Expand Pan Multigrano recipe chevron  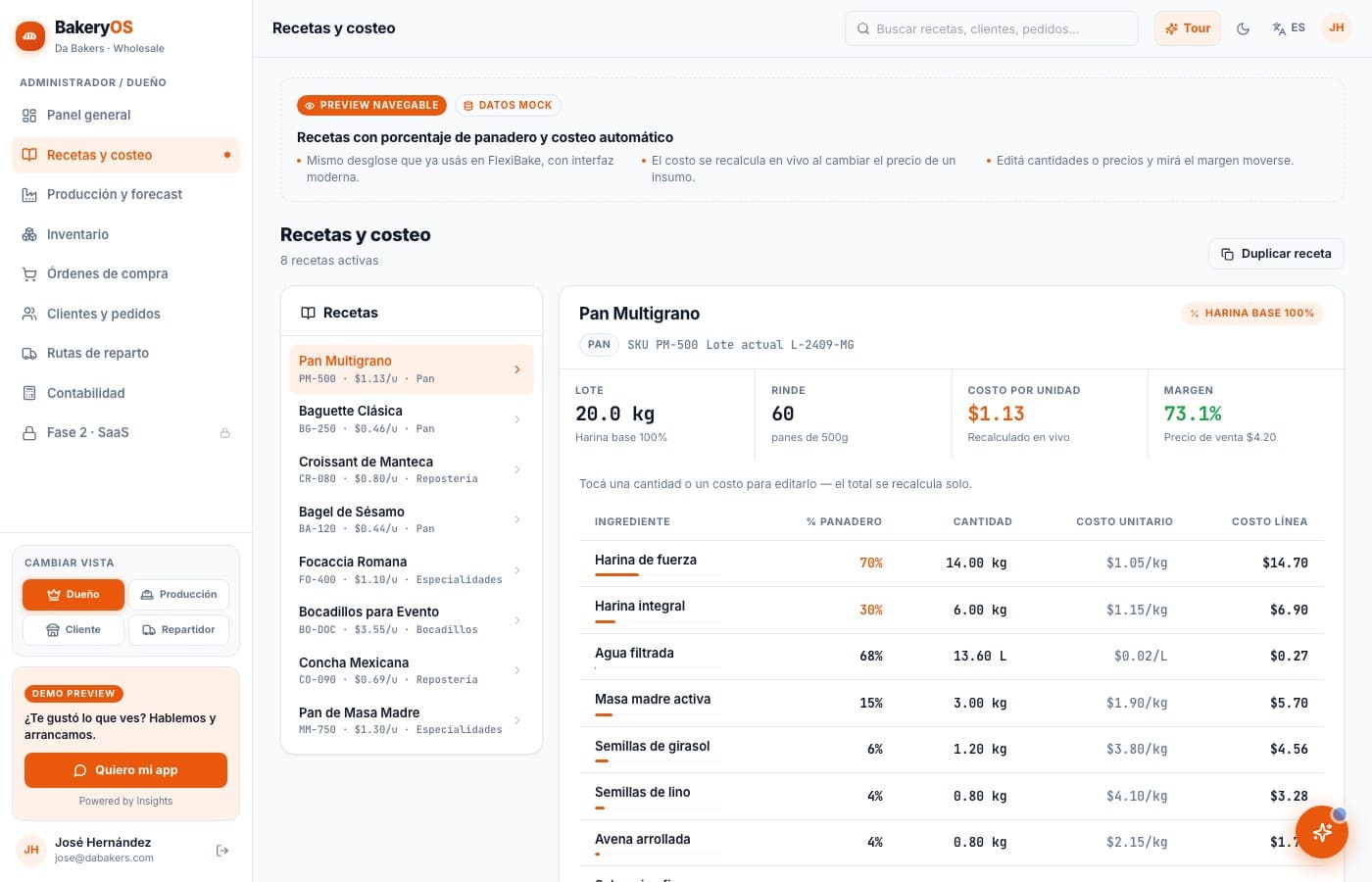click(517, 369)
